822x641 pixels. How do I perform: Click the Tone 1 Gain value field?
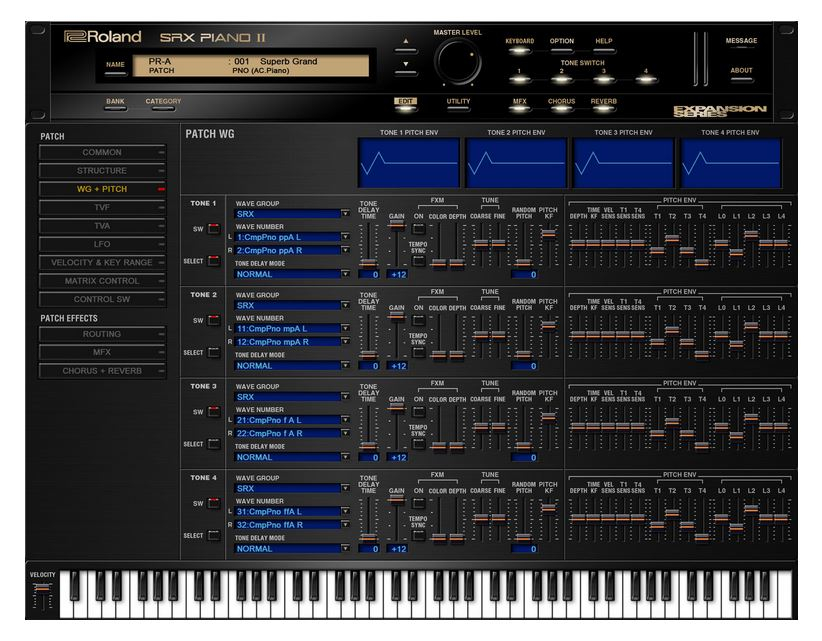397,275
